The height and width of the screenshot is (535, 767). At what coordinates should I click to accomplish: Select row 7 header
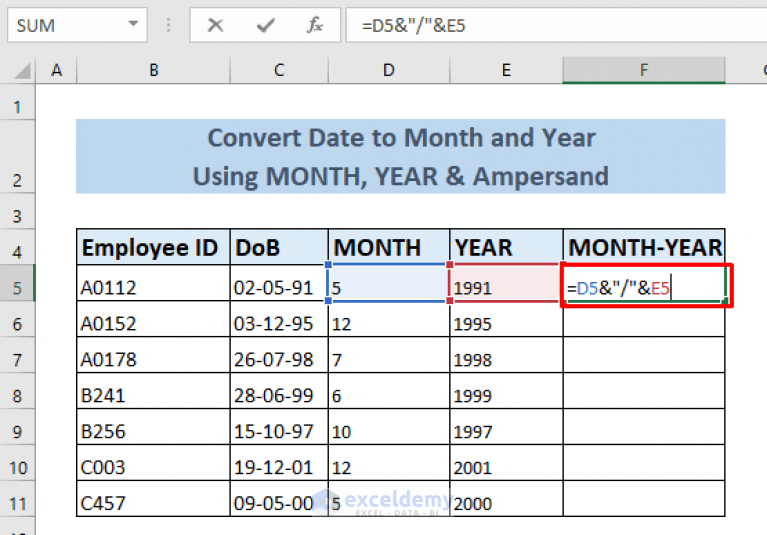click(x=18, y=355)
